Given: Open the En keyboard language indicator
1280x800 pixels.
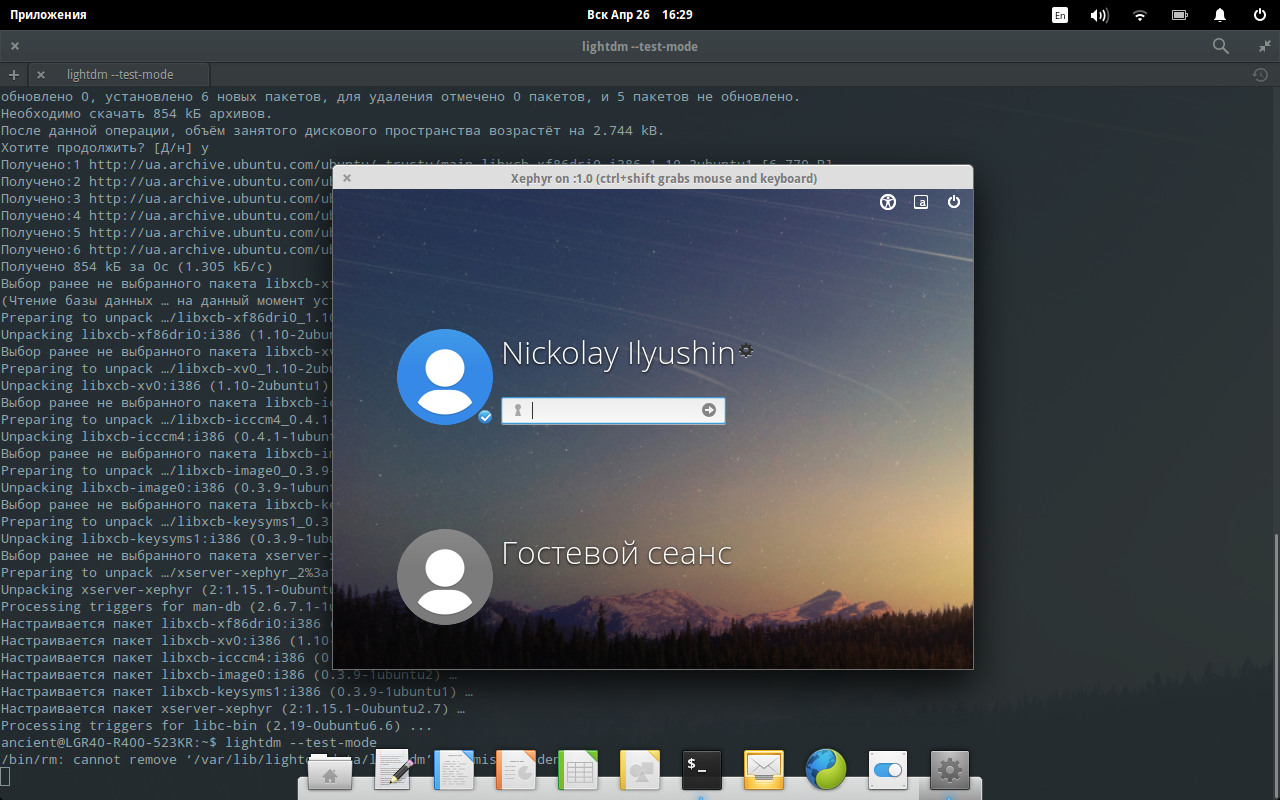Looking at the screenshot, I should 1060,15.
